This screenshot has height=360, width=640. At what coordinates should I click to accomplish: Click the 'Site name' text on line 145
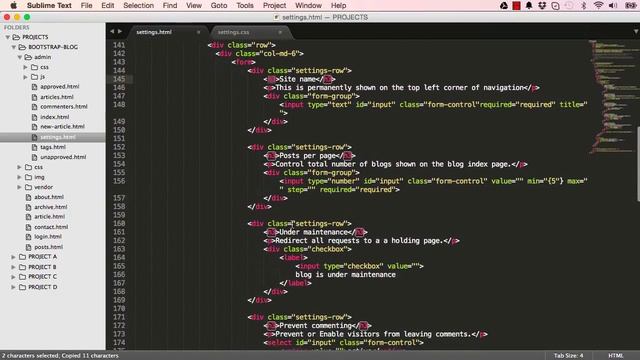click(x=299, y=79)
